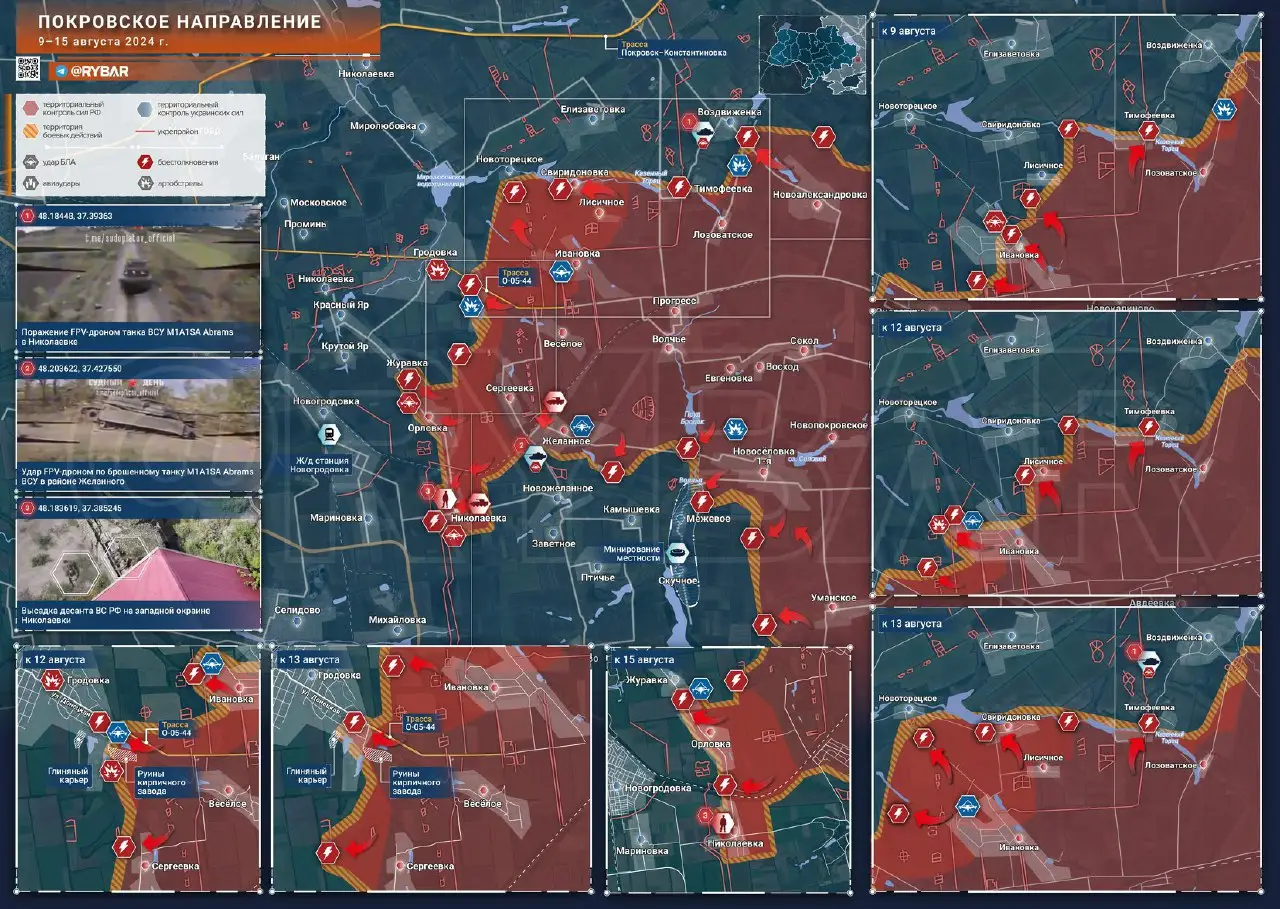Select numbered marker 2 near Желанное
Viewport: 1280px width, 909px height.
pyautogui.click(x=519, y=445)
